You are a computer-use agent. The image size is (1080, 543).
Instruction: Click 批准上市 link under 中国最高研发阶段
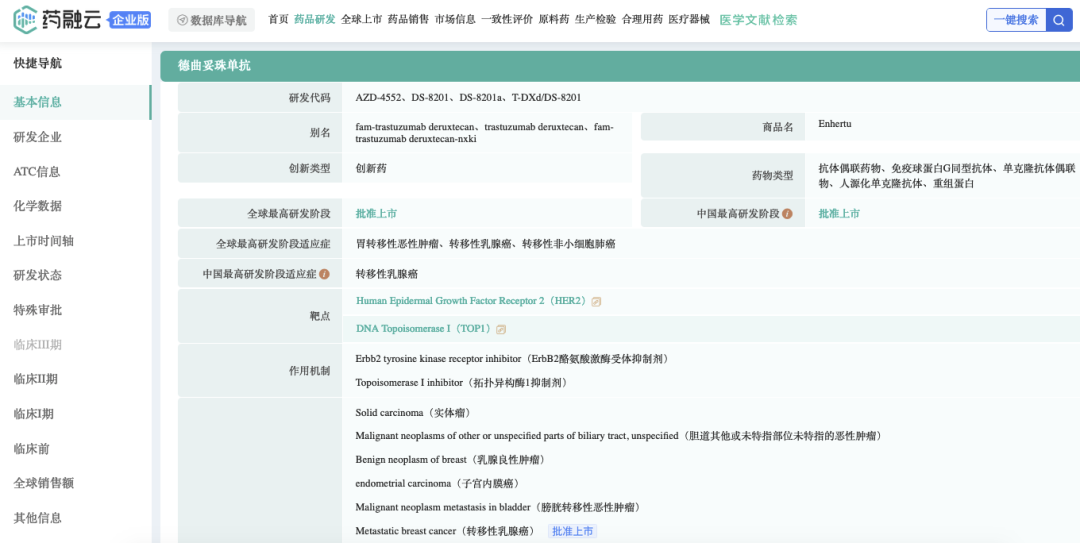839,214
